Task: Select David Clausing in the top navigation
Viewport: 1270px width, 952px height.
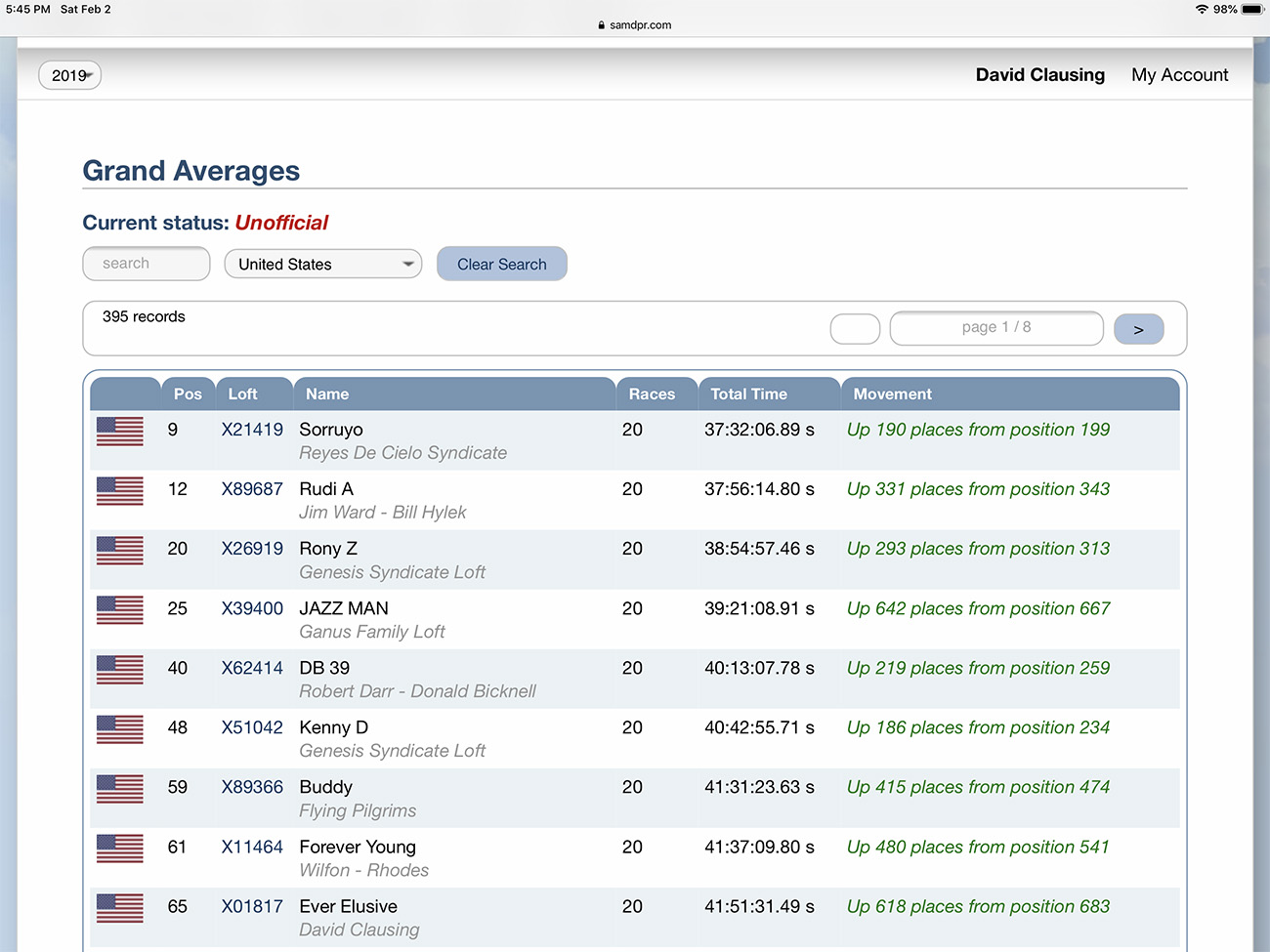Action: (x=1039, y=75)
